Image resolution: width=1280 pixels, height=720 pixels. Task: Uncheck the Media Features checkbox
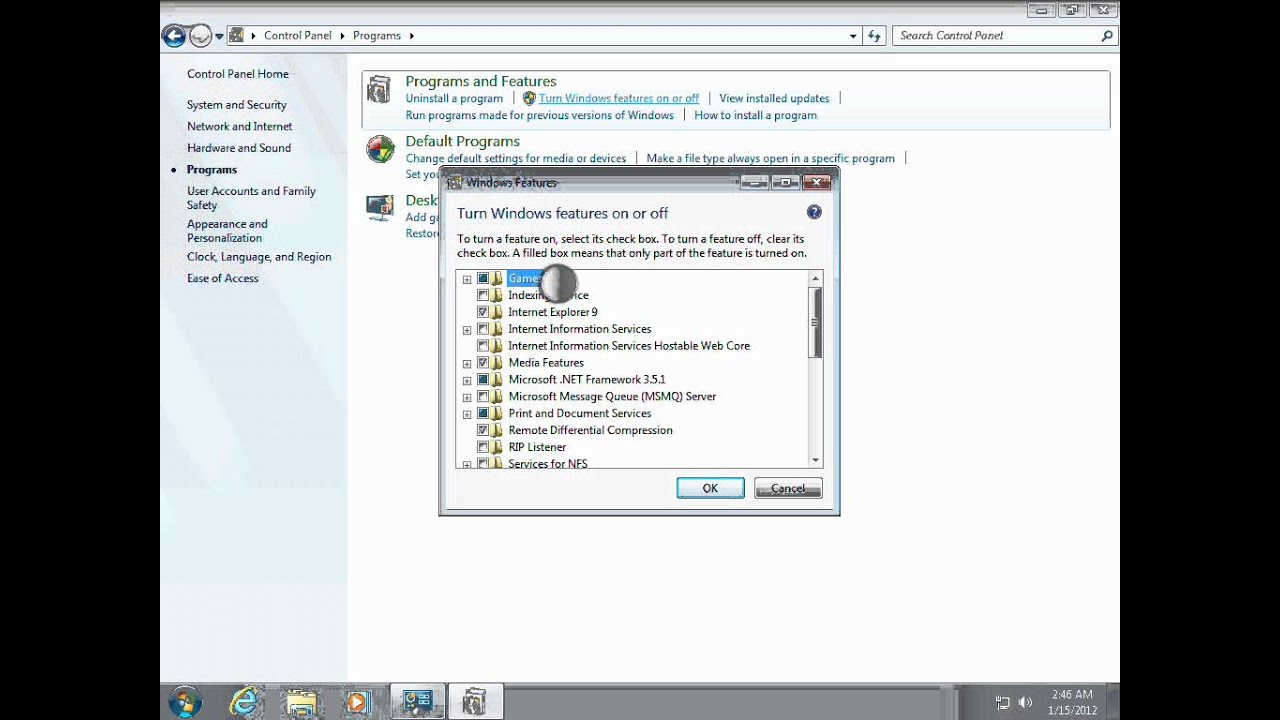point(483,362)
